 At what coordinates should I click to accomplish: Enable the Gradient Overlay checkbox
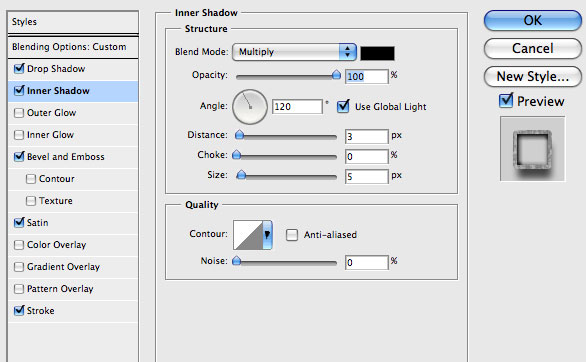point(19,267)
